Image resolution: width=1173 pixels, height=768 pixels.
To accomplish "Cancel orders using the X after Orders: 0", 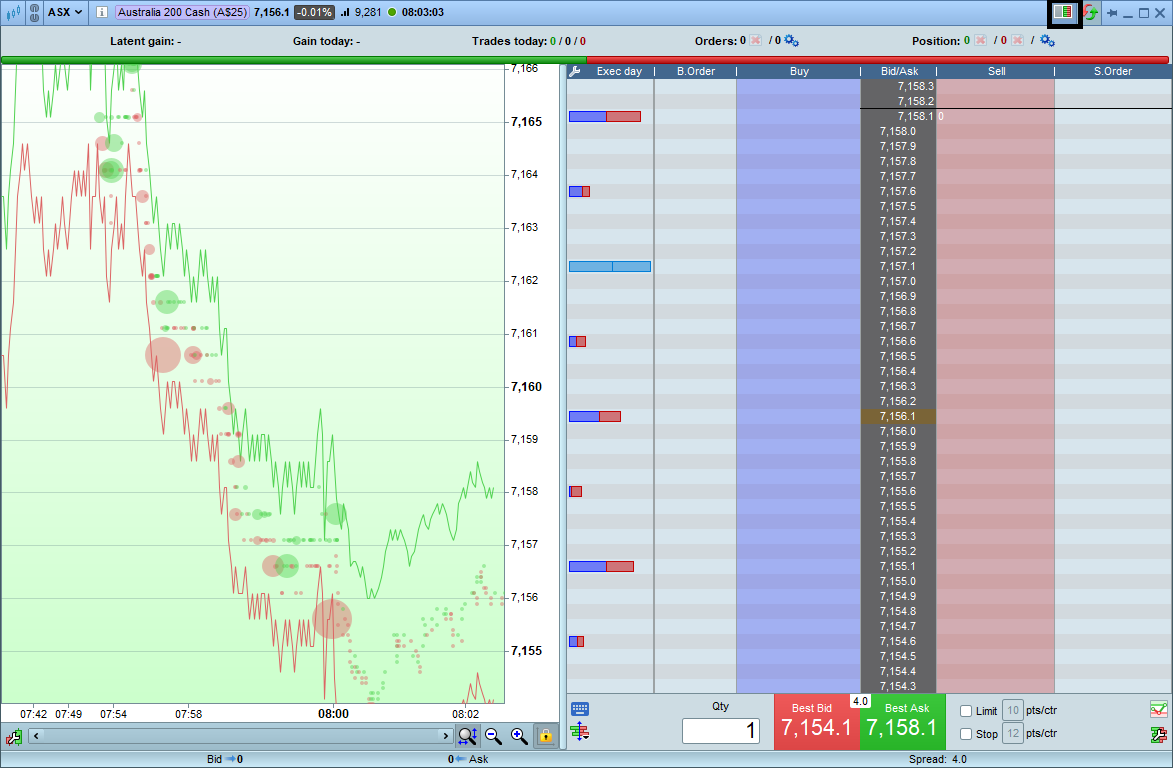I will click(756, 40).
